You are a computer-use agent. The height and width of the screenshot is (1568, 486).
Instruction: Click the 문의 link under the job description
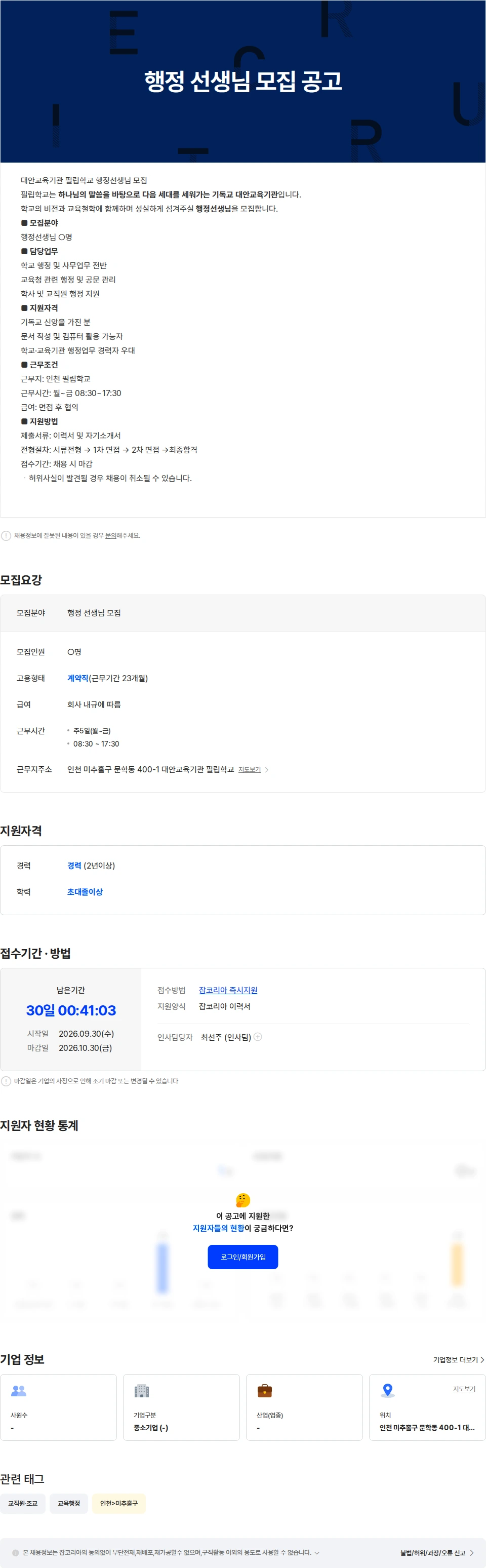111,536
